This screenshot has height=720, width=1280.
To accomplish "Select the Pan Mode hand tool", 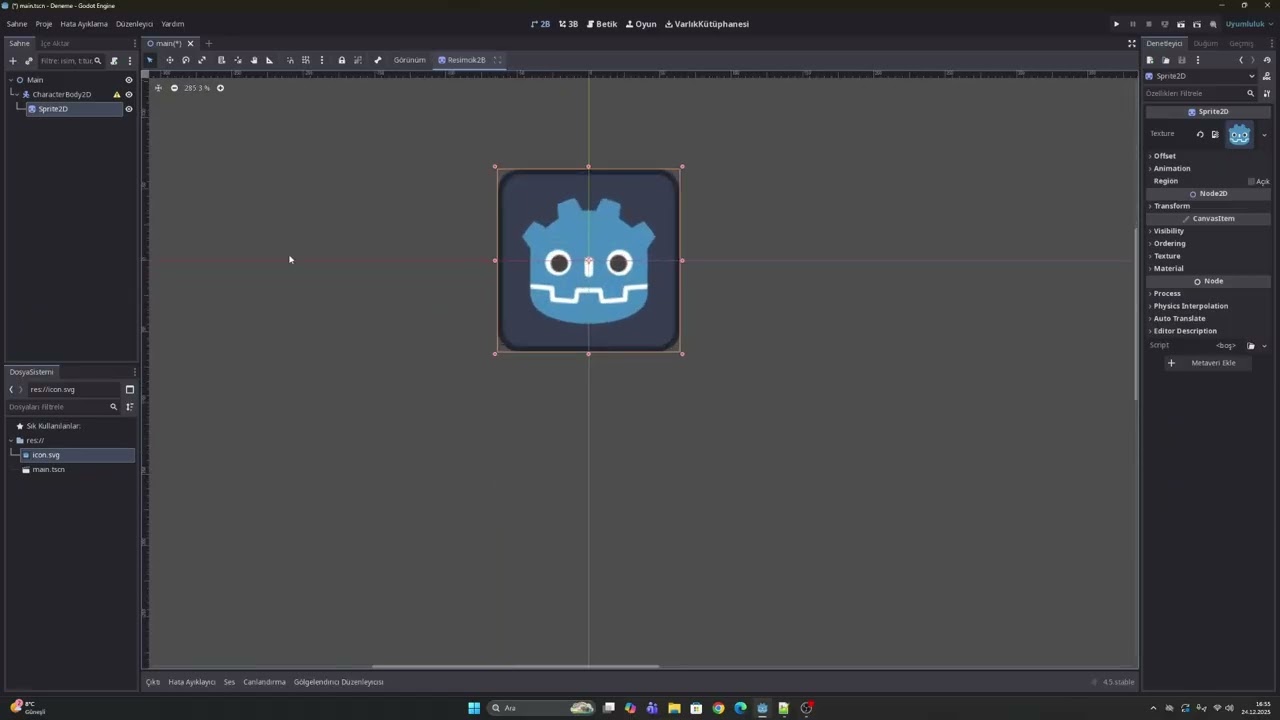I will tap(253, 60).
